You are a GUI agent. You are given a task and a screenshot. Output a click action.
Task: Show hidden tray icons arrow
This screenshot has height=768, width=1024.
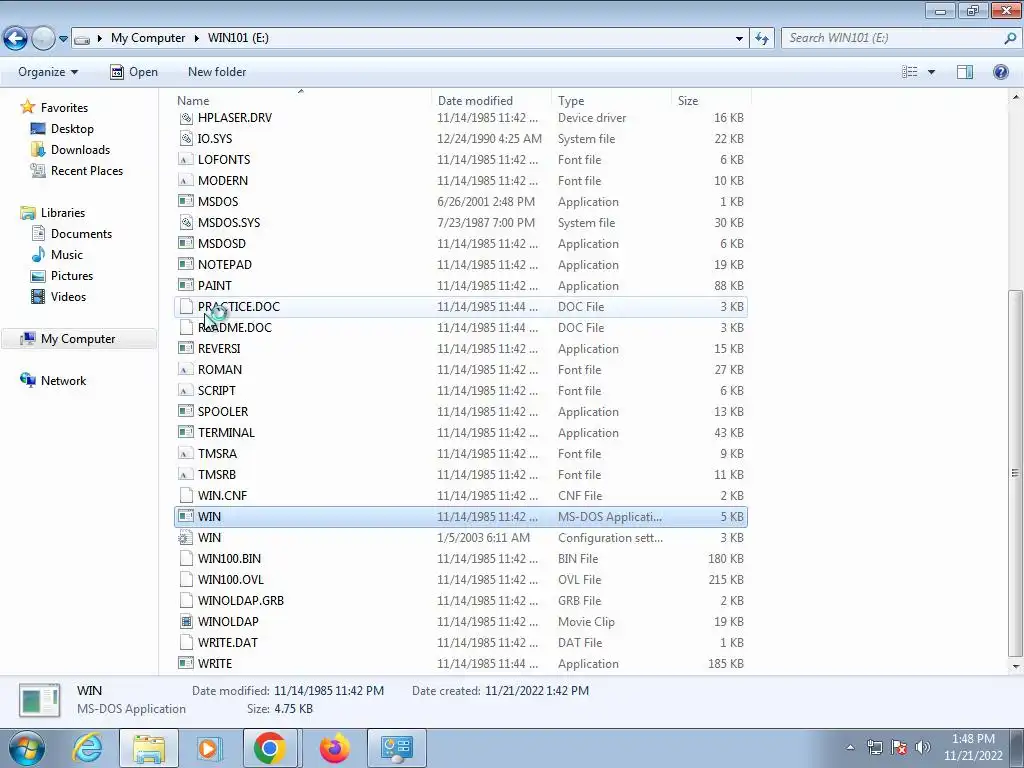click(850, 748)
